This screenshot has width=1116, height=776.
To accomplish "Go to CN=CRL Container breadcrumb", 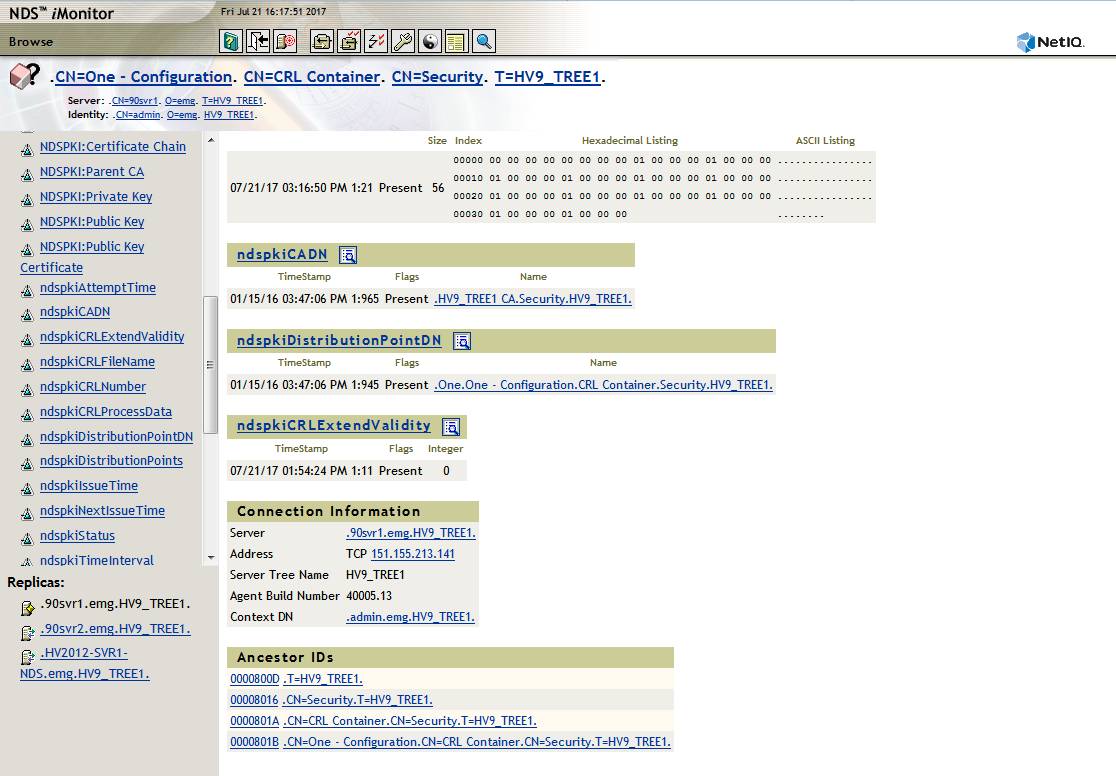I will tap(312, 77).
